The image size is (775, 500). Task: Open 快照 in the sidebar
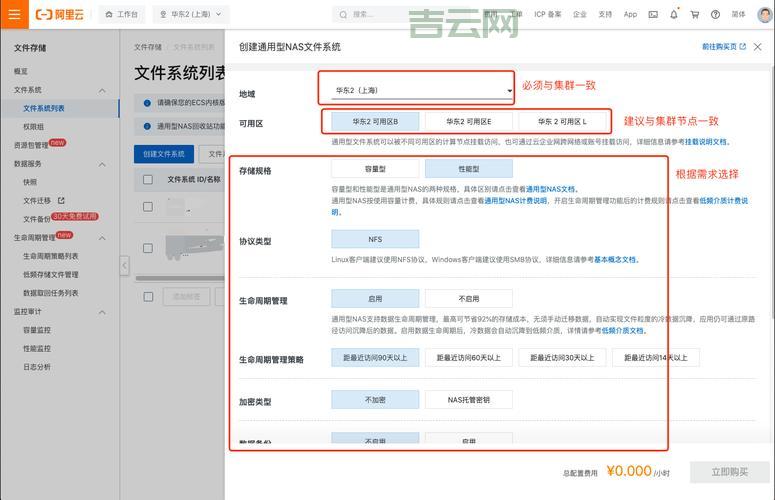coord(30,182)
